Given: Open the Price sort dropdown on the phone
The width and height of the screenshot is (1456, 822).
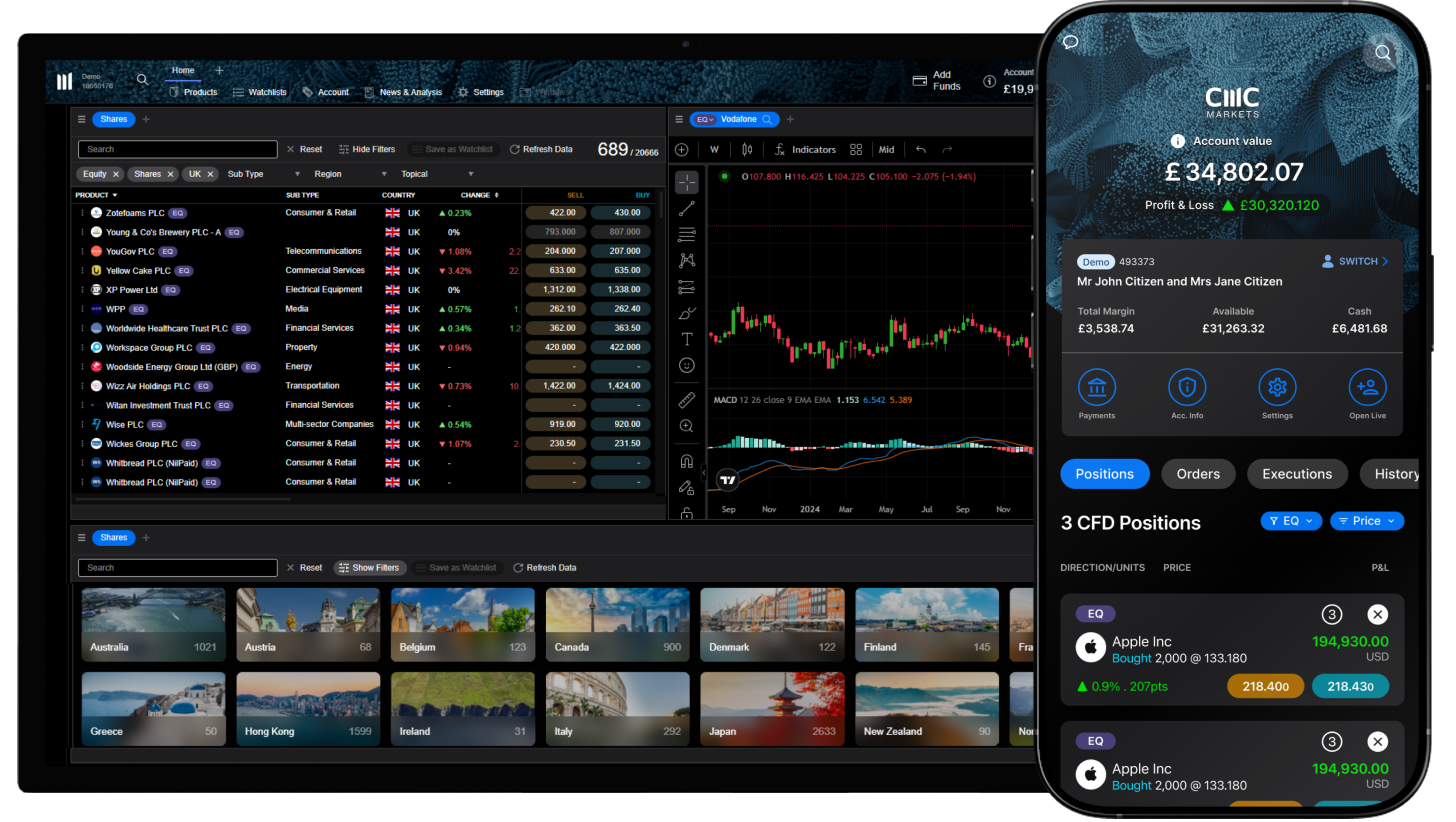Looking at the screenshot, I should coord(1366,521).
